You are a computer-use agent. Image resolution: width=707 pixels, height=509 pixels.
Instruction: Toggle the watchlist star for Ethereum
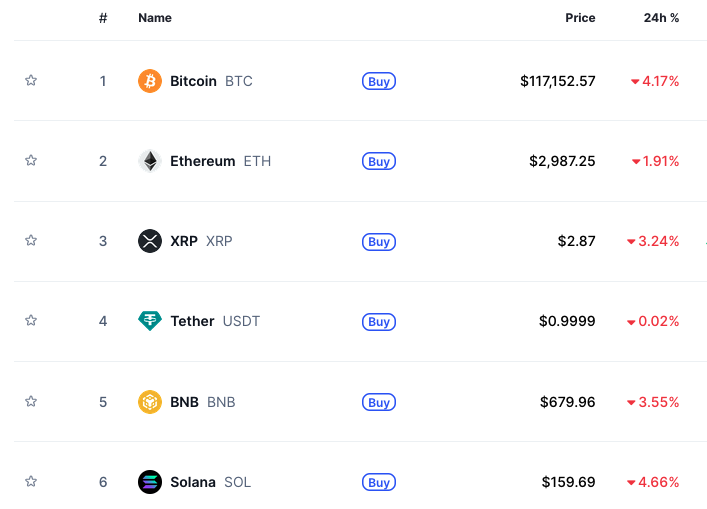[x=31, y=160]
